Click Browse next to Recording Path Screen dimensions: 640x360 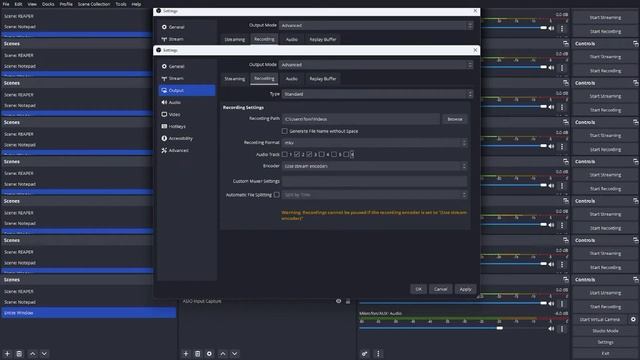455,119
